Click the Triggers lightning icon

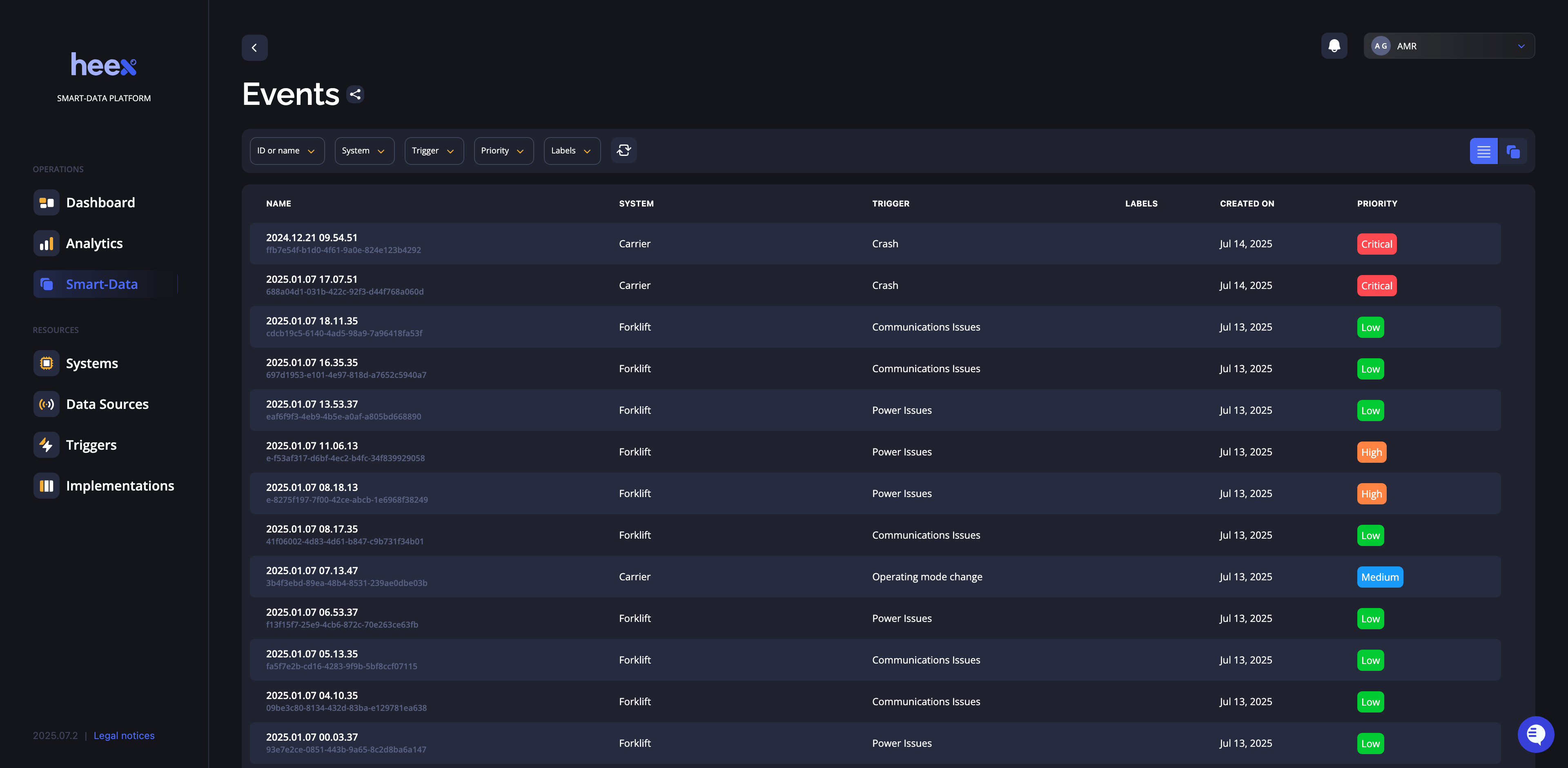pyautogui.click(x=46, y=445)
